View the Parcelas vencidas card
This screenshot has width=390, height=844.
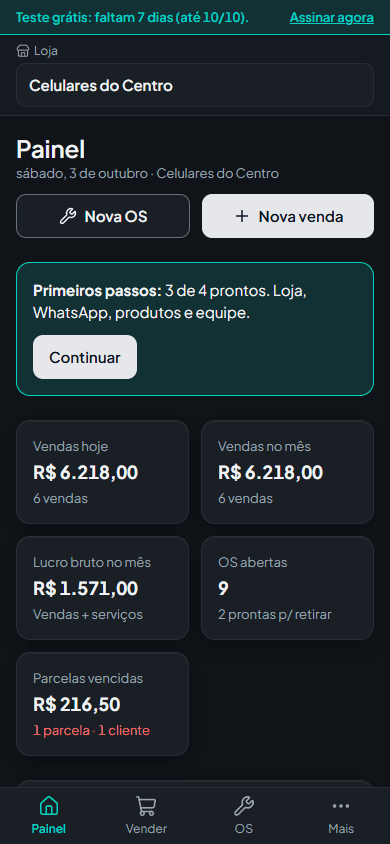tap(102, 704)
